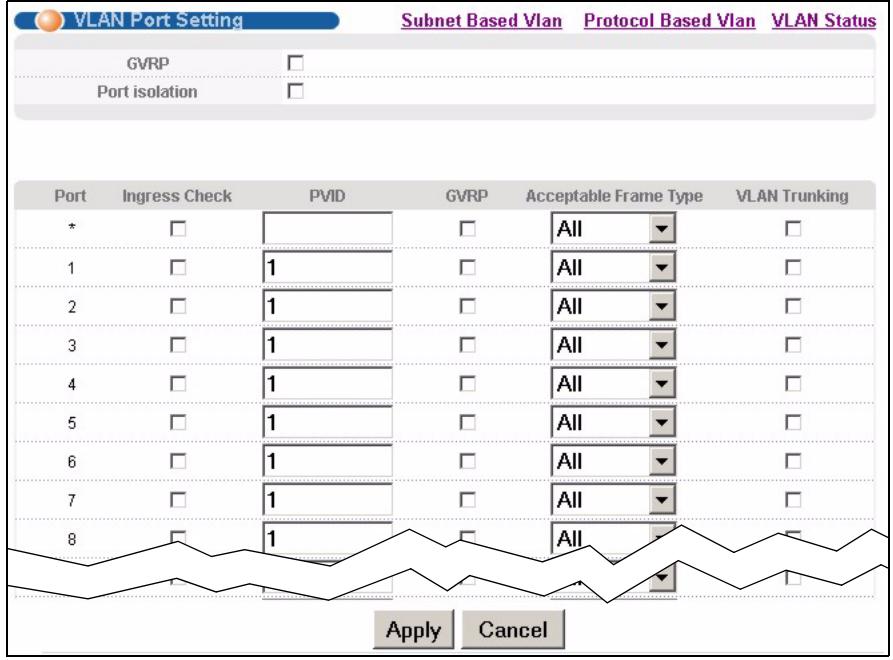Enable Ingress Check on port 5
Viewport: 893px width, 660px height.
(178, 422)
